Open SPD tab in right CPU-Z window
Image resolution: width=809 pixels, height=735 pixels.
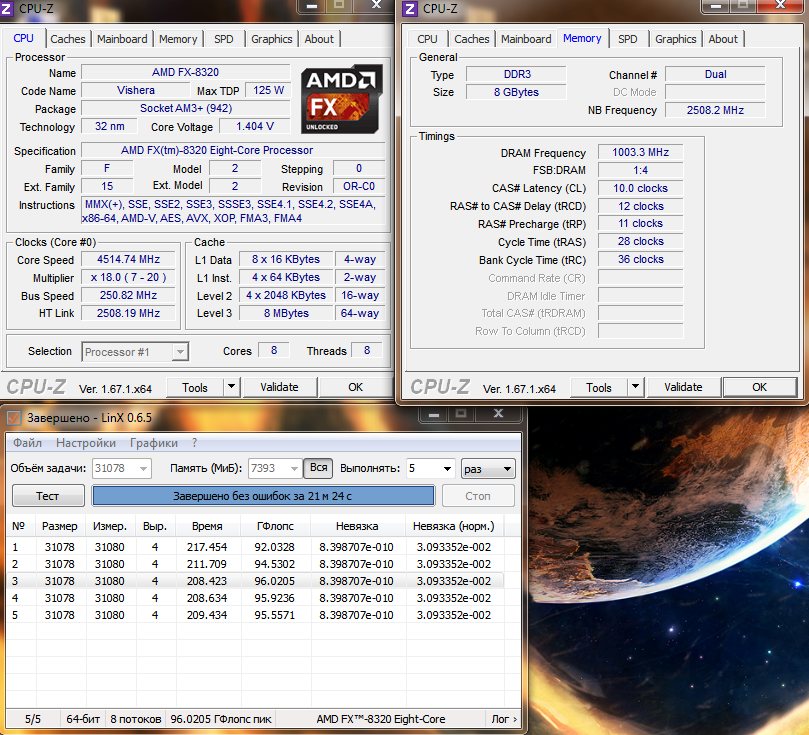point(627,39)
